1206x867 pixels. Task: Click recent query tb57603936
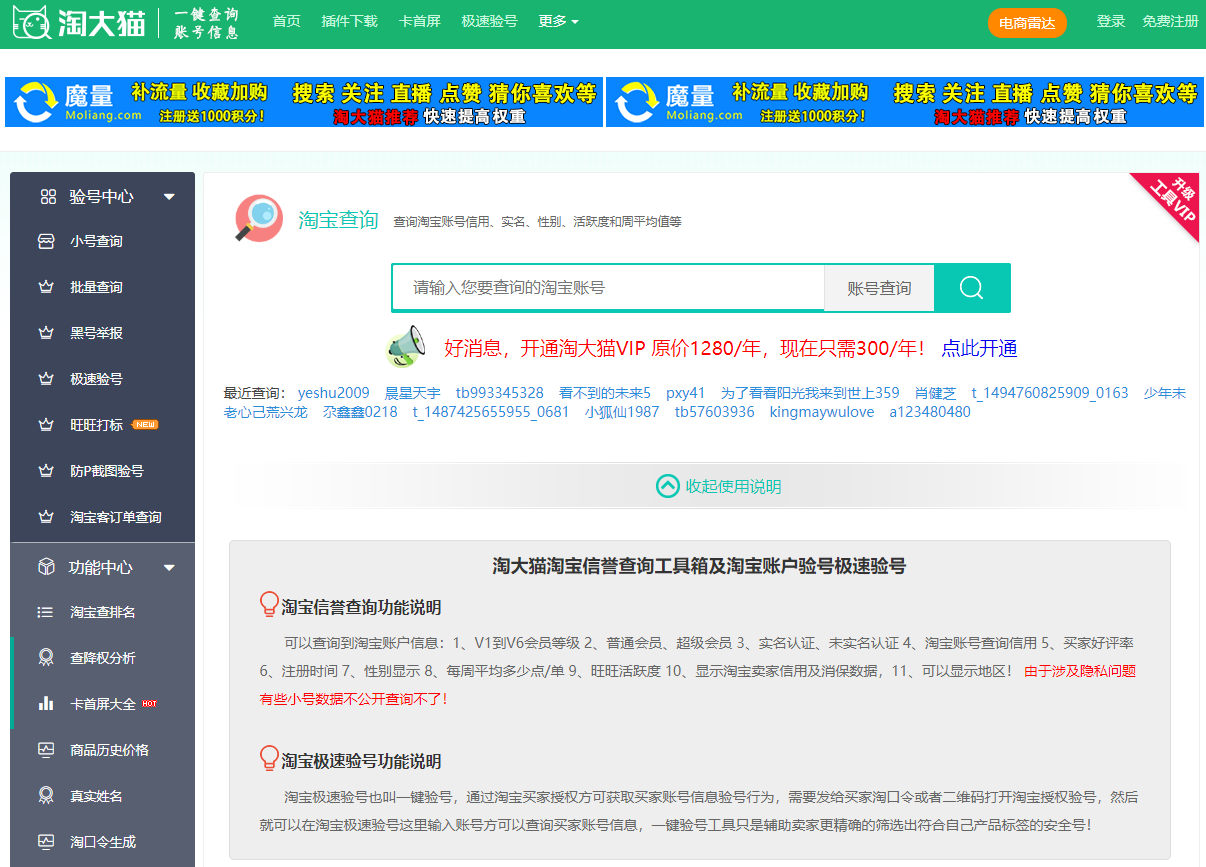(715, 412)
